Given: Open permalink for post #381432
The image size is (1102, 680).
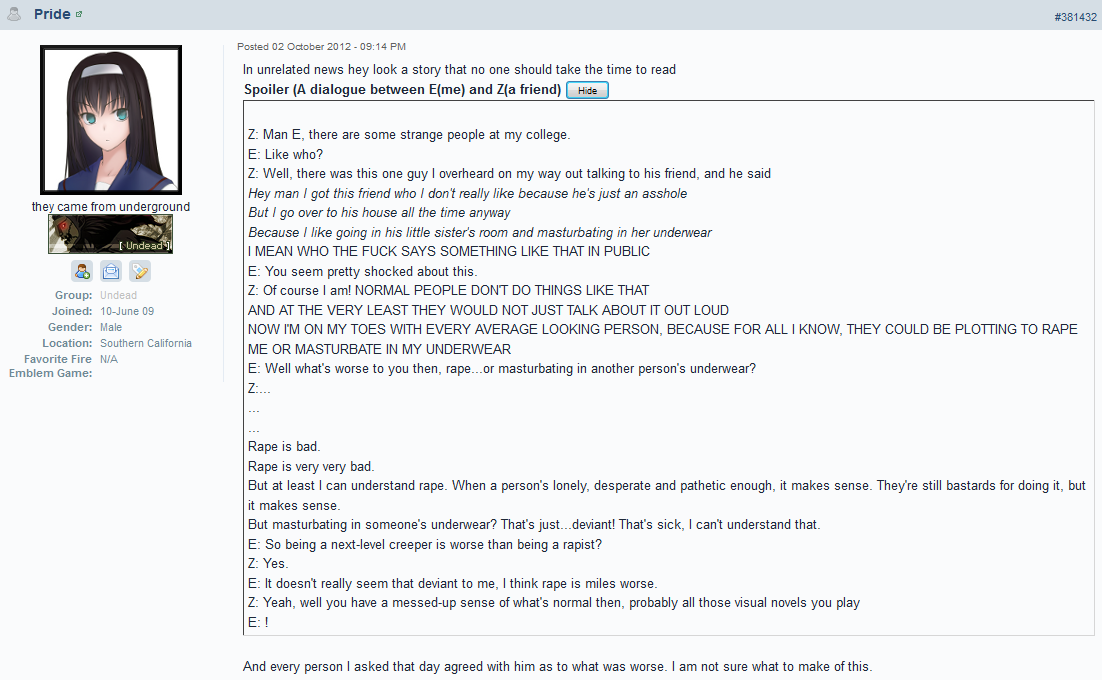Looking at the screenshot, I should [1075, 17].
